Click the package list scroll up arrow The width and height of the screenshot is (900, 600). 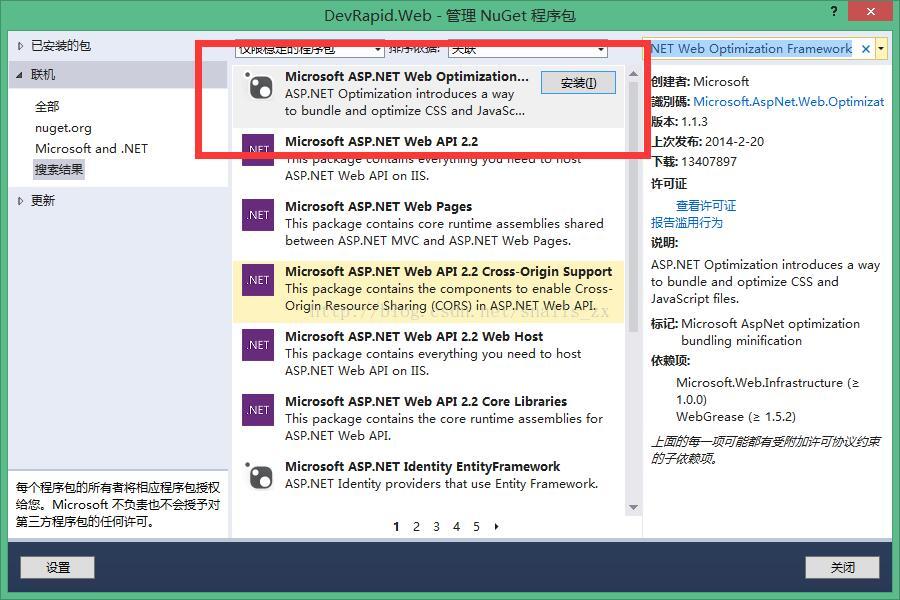point(633,74)
